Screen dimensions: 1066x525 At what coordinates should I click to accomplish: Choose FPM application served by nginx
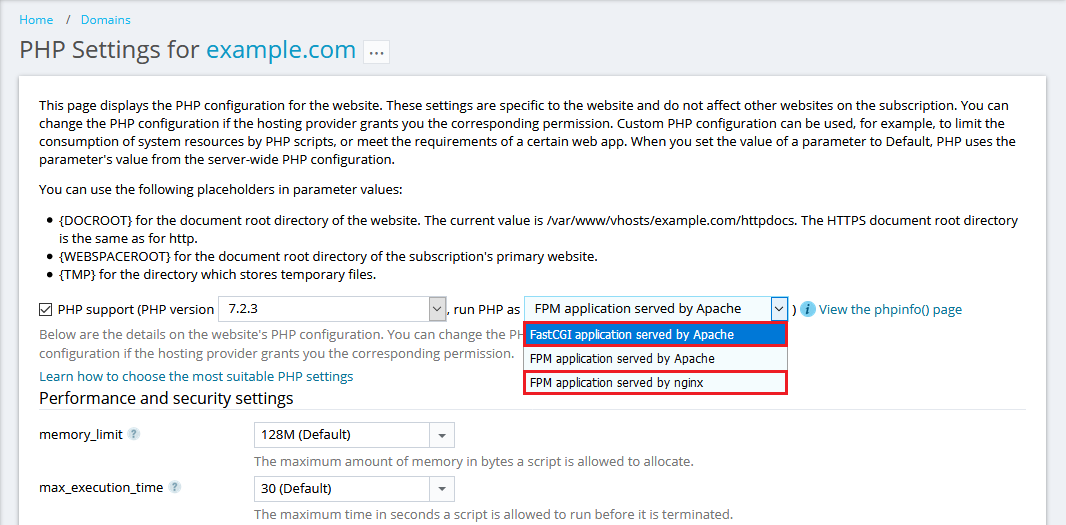point(655,383)
